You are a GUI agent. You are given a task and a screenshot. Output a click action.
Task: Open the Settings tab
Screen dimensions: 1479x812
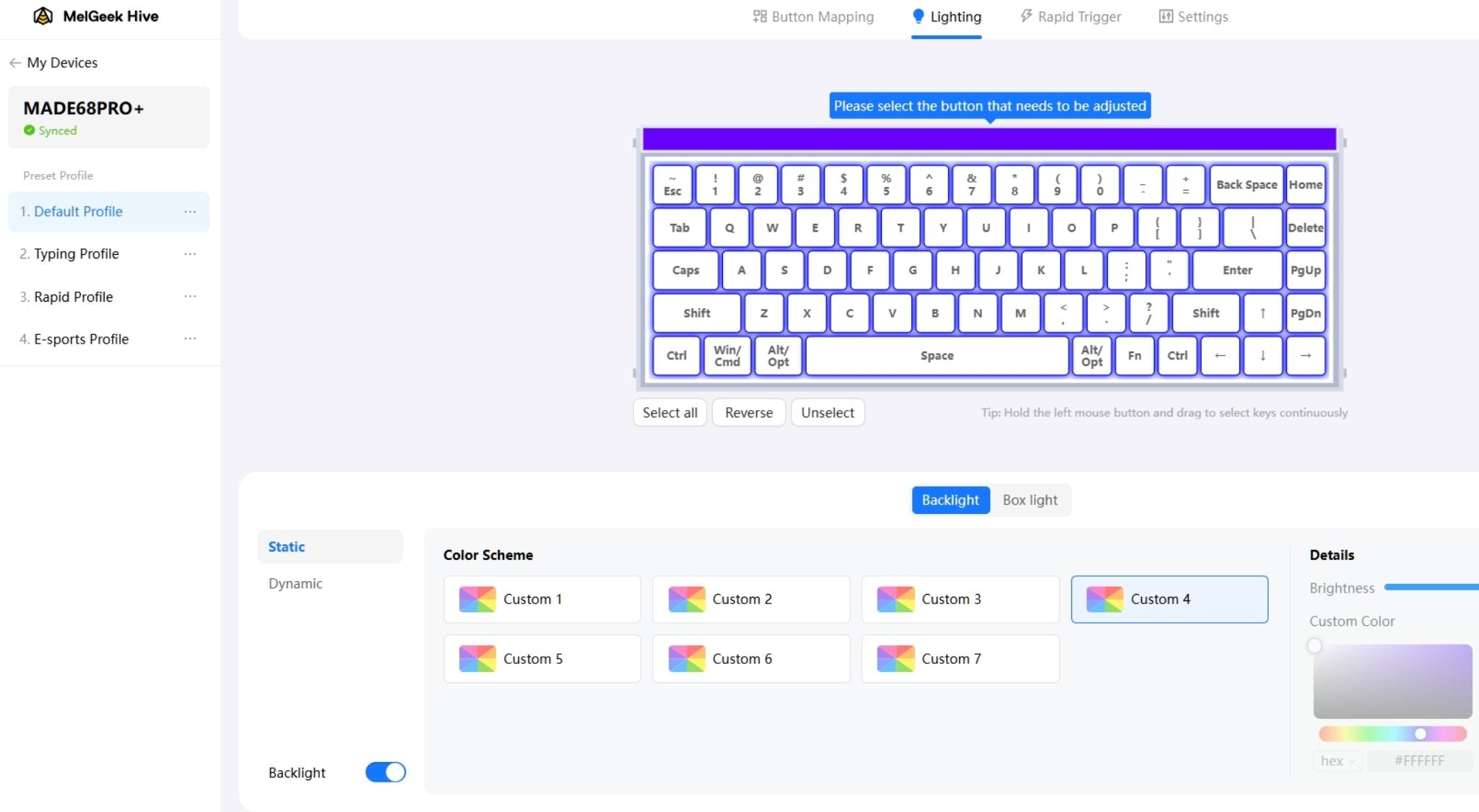coord(1194,17)
